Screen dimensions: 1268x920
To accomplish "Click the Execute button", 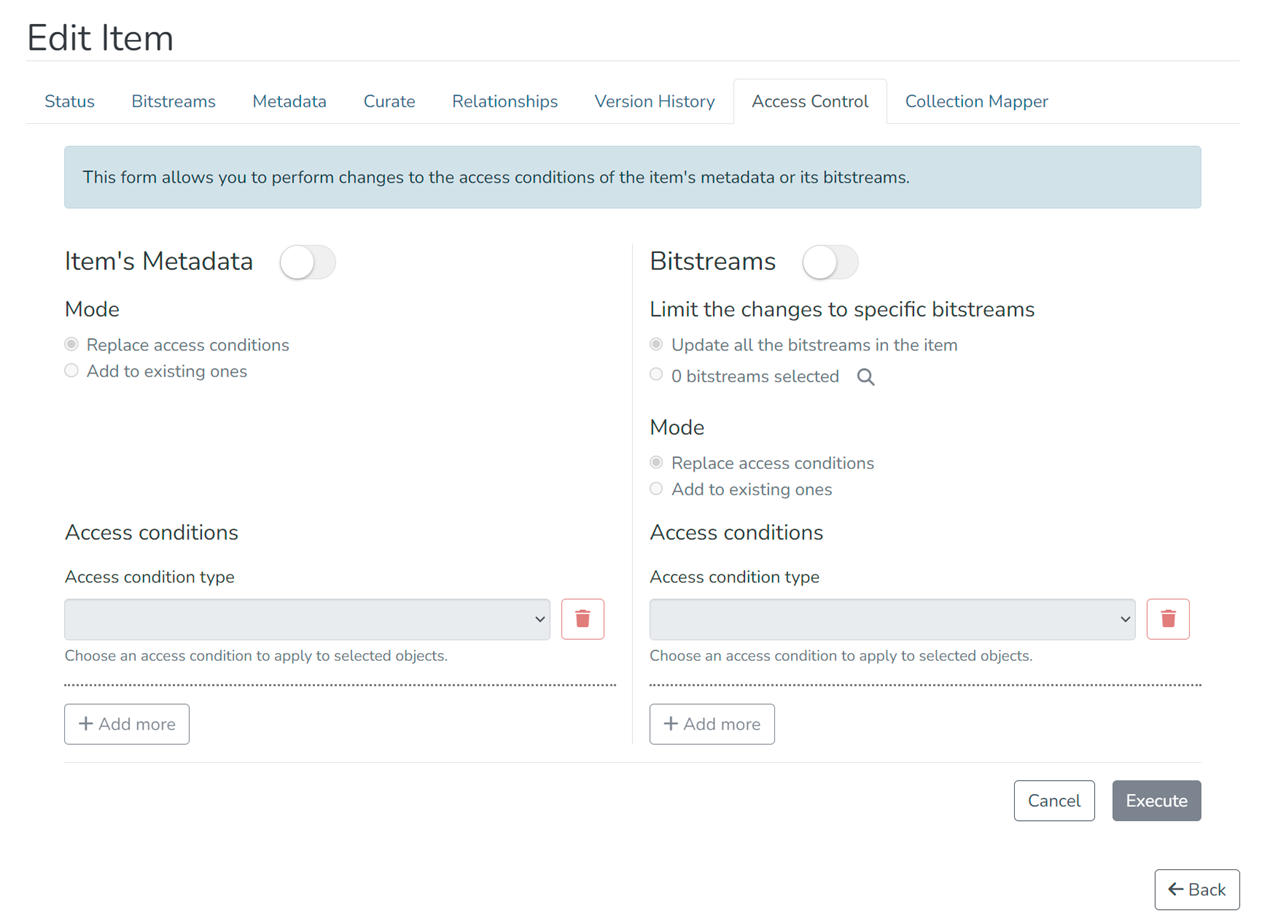I will click(1156, 800).
